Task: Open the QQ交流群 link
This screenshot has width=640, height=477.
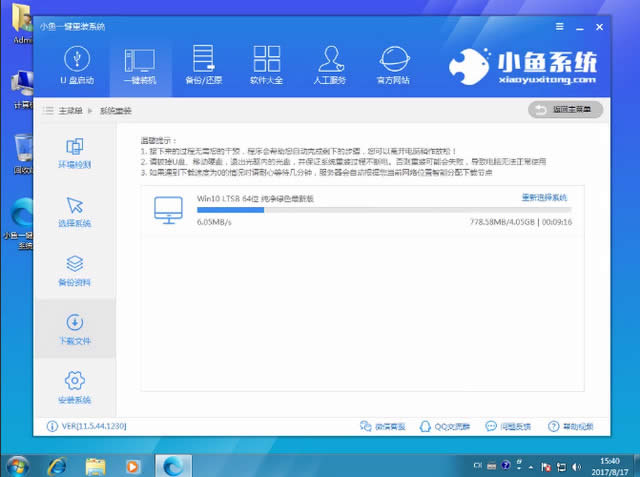Action: (443, 427)
